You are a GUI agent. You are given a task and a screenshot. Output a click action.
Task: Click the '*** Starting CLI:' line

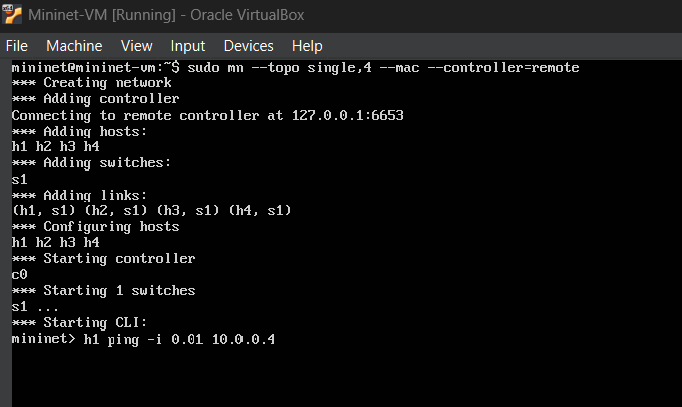tap(79, 322)
